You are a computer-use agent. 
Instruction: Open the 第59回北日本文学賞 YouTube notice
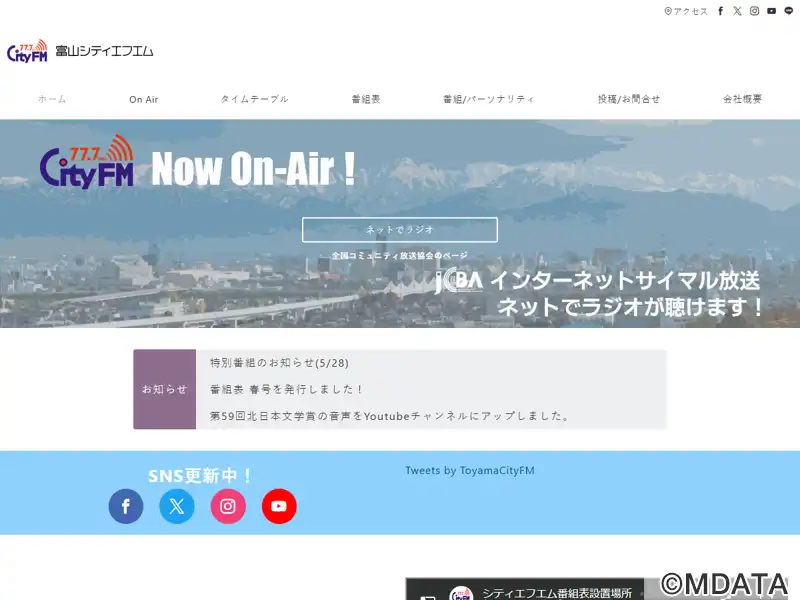point(390,416)
